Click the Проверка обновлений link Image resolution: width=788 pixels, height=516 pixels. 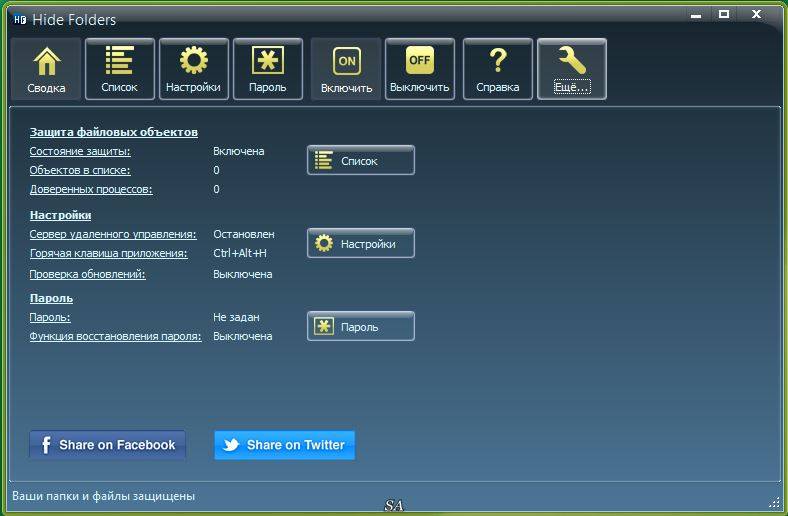(87, 274)
